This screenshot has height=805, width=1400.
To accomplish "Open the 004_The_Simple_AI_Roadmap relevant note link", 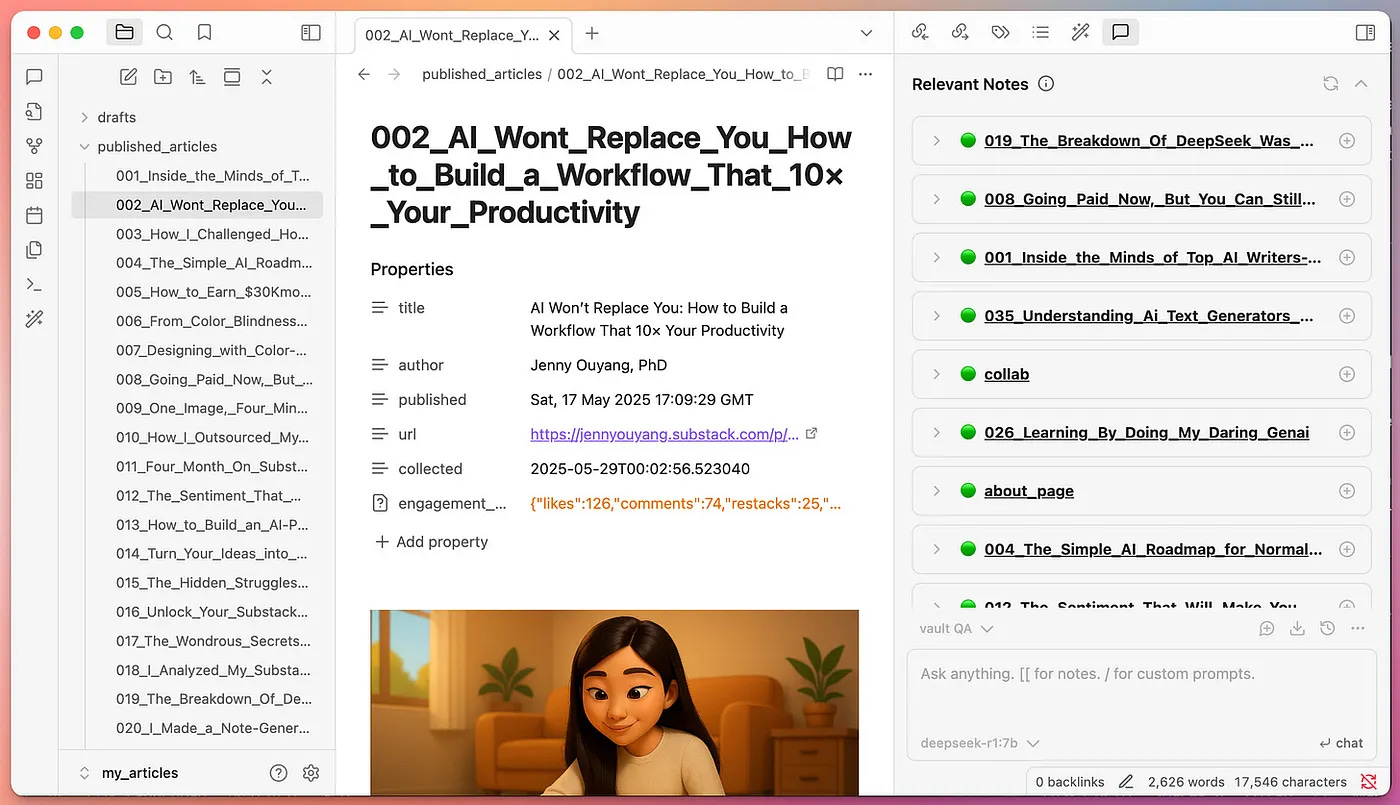I will tap(1153, 549).
